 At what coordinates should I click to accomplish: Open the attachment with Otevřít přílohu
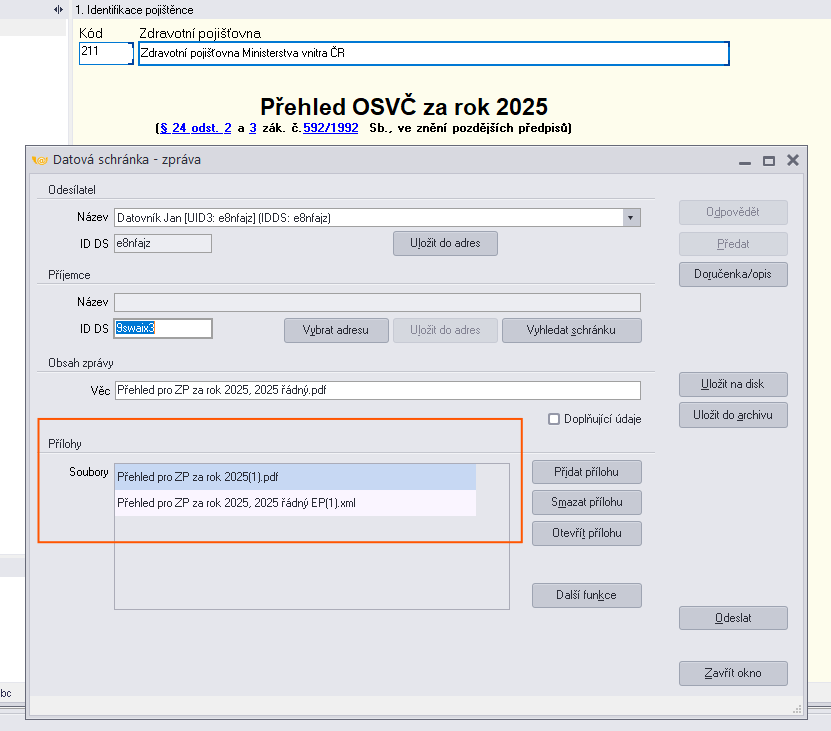586,534
